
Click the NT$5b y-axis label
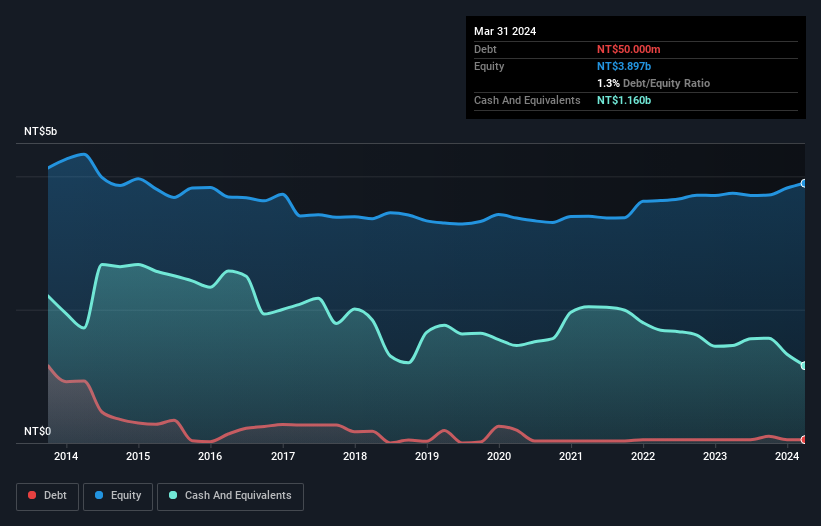40,131
